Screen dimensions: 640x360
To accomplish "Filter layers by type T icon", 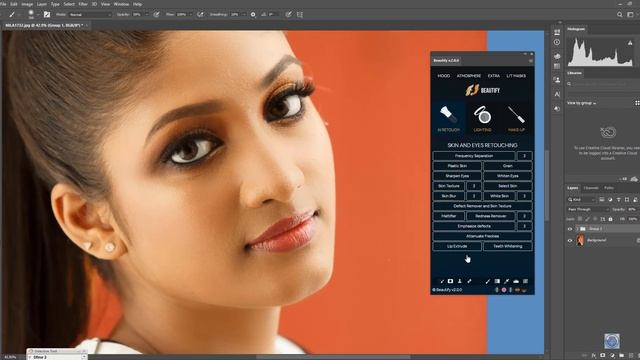I will pos(618,200).
